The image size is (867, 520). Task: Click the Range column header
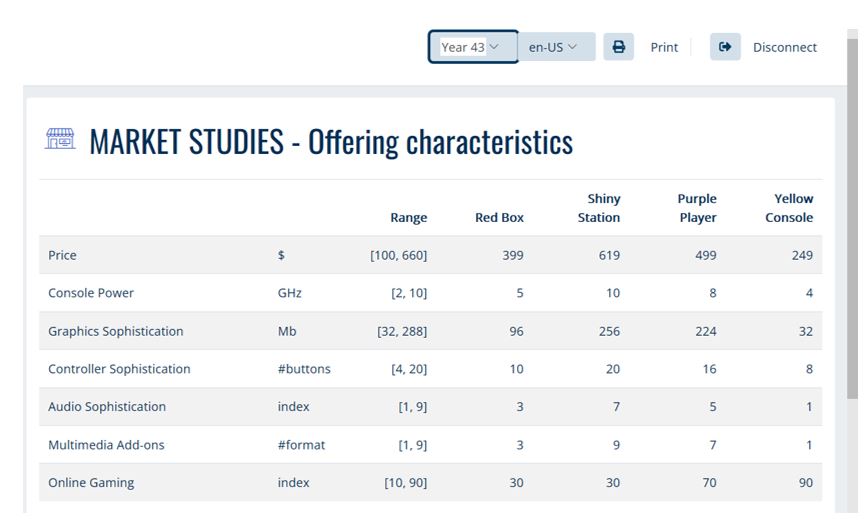tap(408, 217)
